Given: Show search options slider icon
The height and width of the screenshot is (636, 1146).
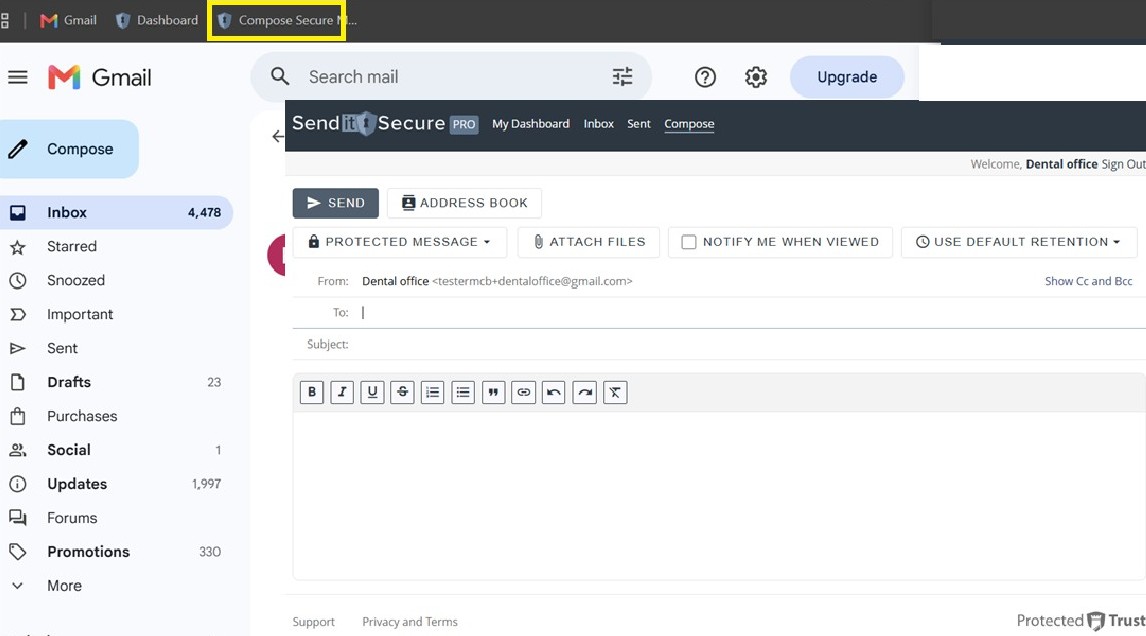Looking at the screenshot, I should tap(623, 77).
